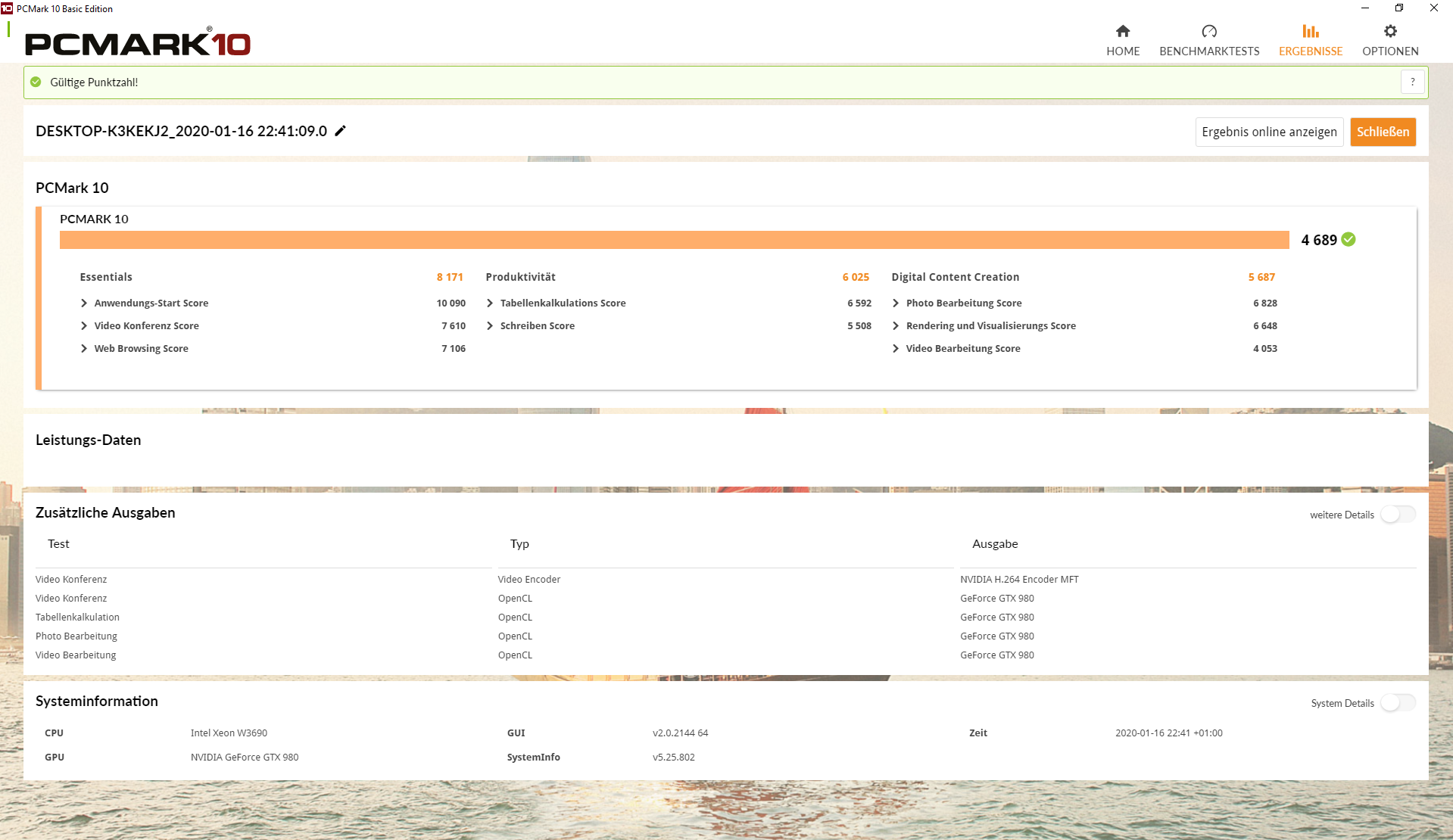Click the Leistungs-Daten section heading

tap(88, 440)
